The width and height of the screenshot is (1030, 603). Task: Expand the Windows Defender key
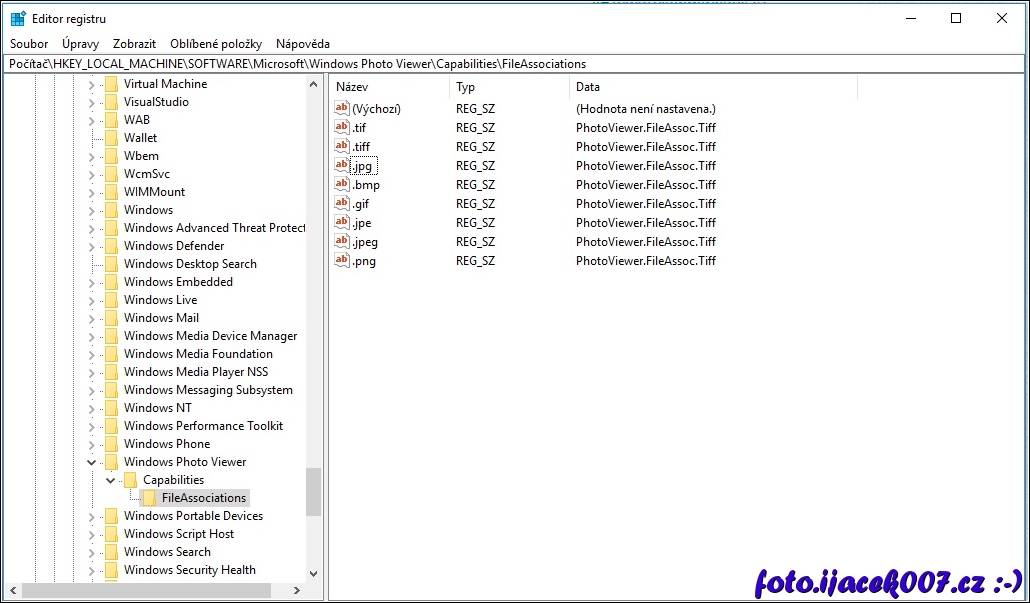92,246
